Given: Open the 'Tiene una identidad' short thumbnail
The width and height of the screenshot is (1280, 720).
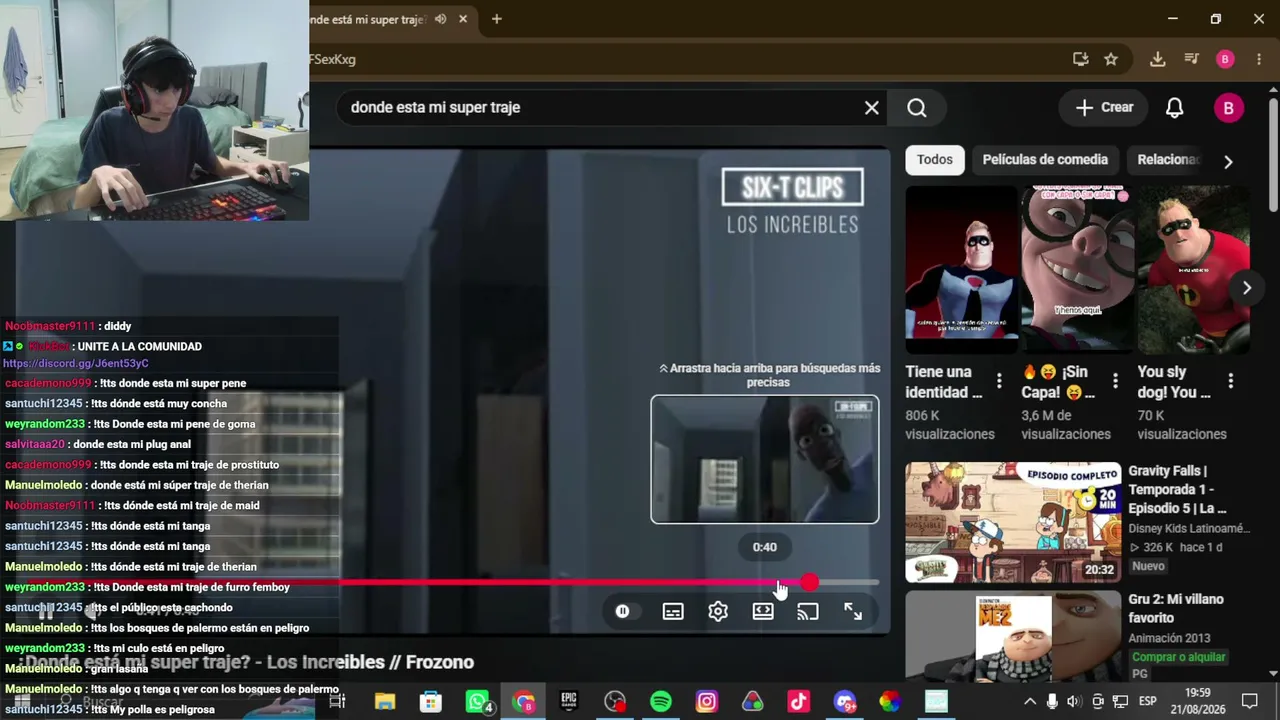Looking at the screenshot, I should [963, 268].
